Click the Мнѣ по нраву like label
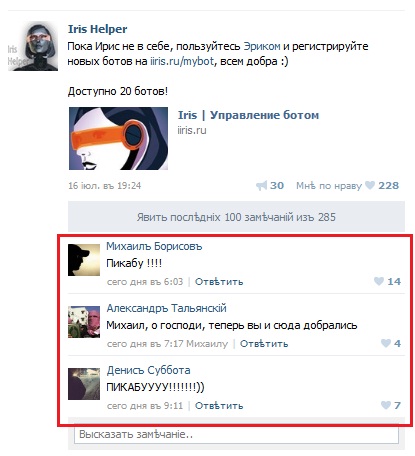This screenshot has width=415, height=456. point(329,186)
